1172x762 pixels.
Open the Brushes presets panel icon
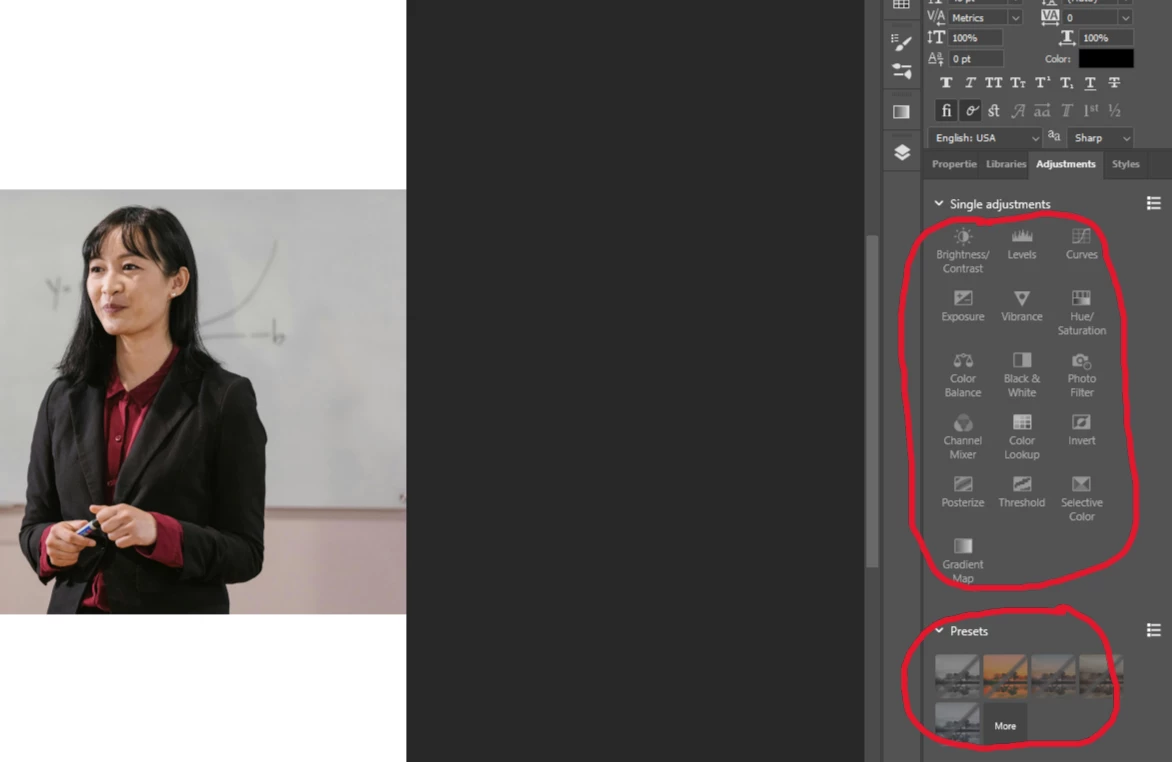pyautogui.click(x=902, y=71)
